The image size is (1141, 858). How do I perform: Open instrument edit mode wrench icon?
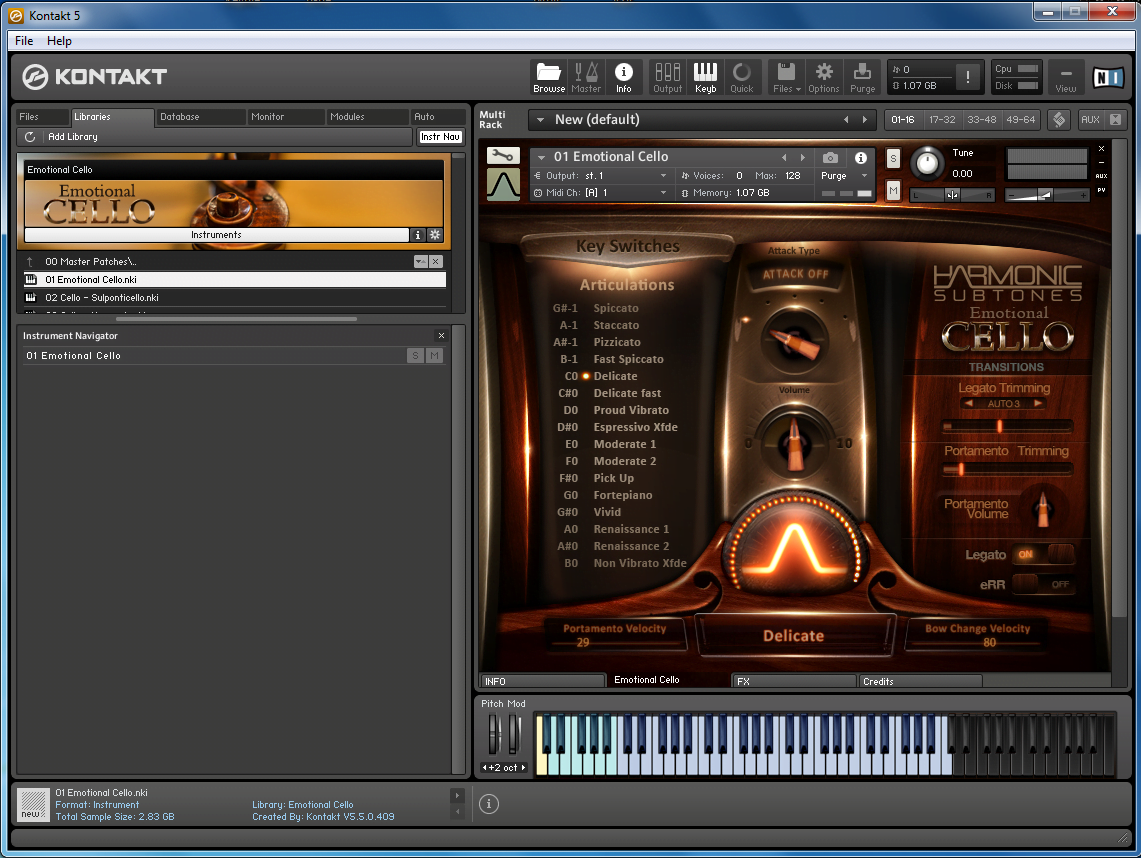click(x=504, y=155)
